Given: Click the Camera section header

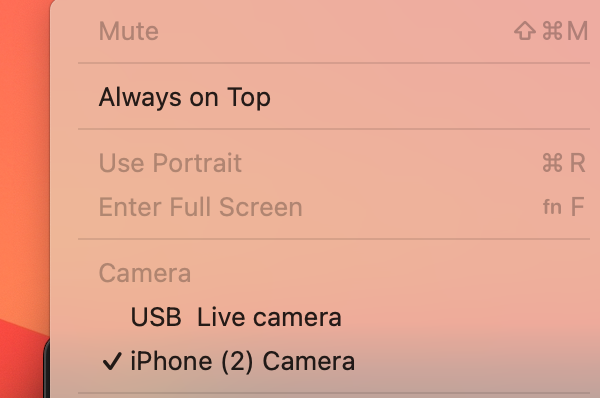Looking at the screenshot, I should [145, 273].
